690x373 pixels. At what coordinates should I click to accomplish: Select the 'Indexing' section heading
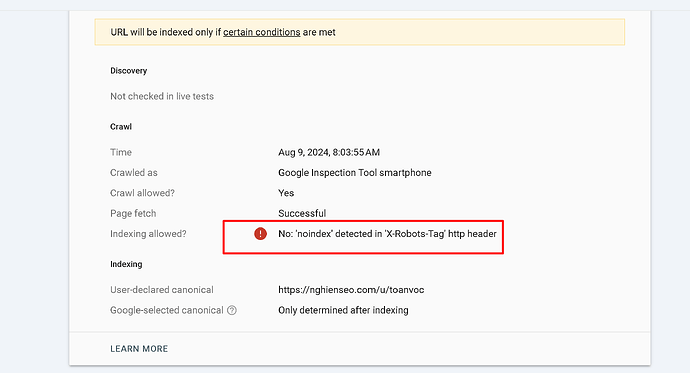126,264
